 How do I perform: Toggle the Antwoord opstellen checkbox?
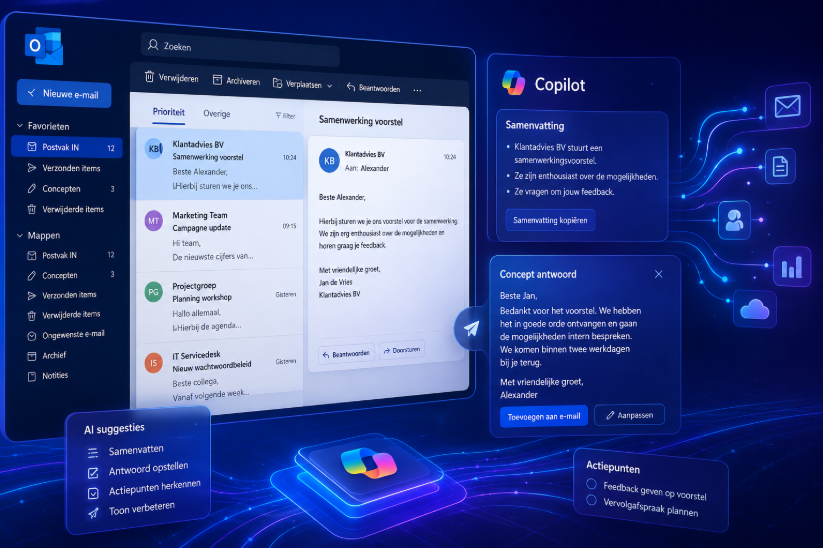(93, 473)
